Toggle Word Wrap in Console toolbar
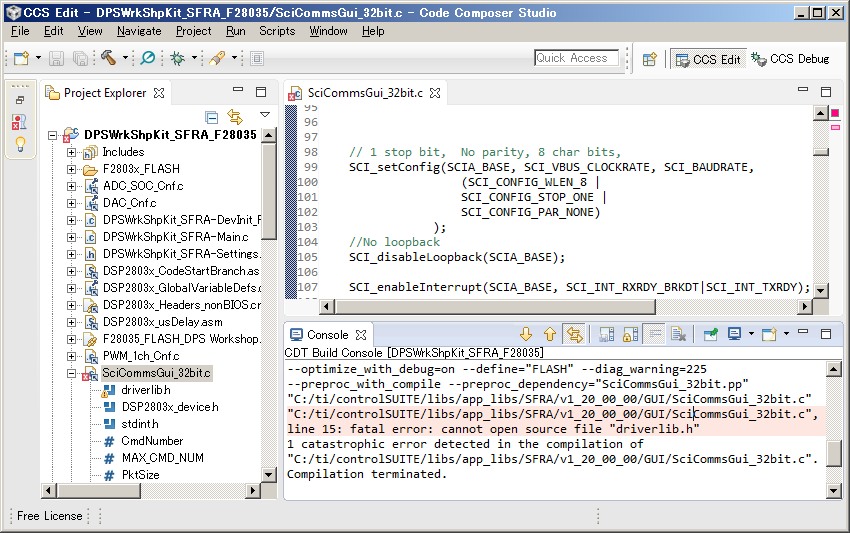This screenshot has height=533, width=850. click(x=655, y=335)
